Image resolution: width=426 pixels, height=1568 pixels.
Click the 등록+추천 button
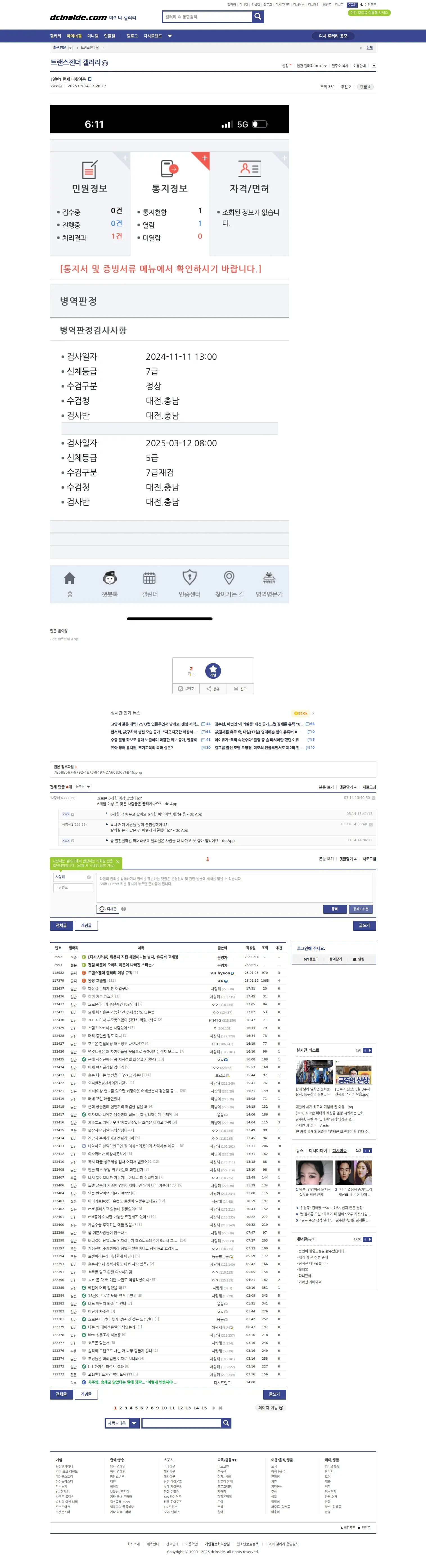coord(361,909)
